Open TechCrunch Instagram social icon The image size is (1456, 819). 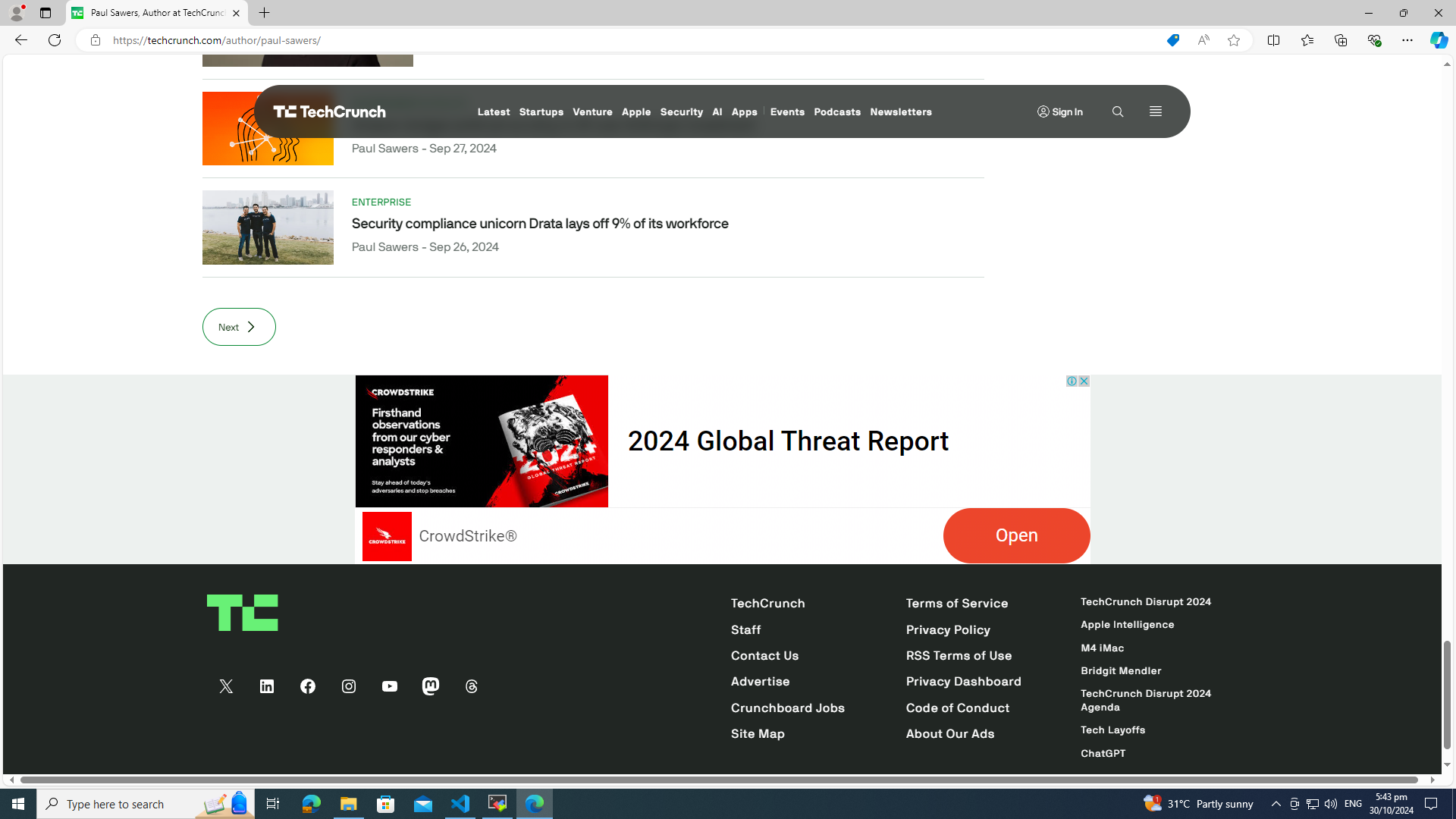[x=349, y=686]
